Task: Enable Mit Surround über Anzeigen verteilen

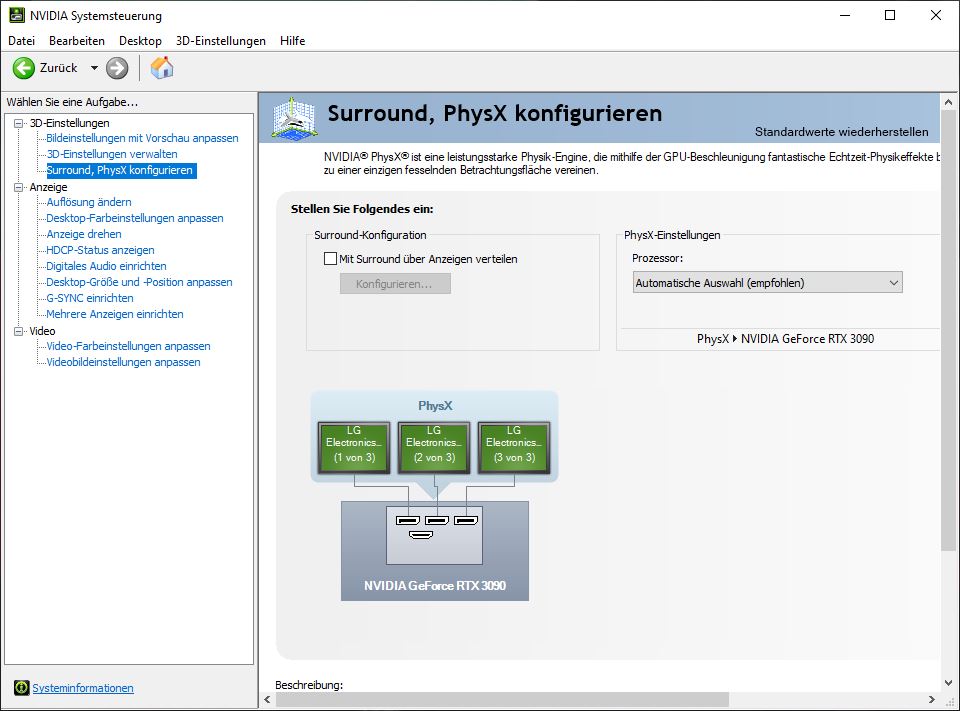Action: (x=330, y=258)
